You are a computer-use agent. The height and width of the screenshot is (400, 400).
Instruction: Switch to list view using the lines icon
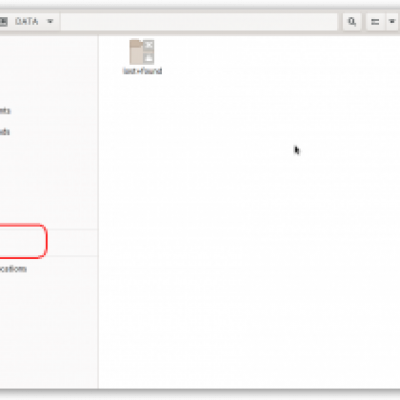point(375,22)
